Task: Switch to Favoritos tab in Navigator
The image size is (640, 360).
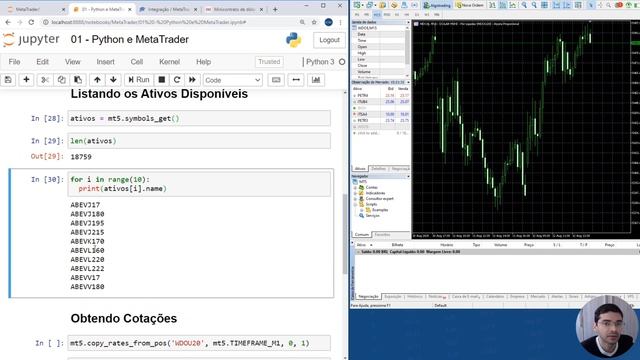Action: 382,235
